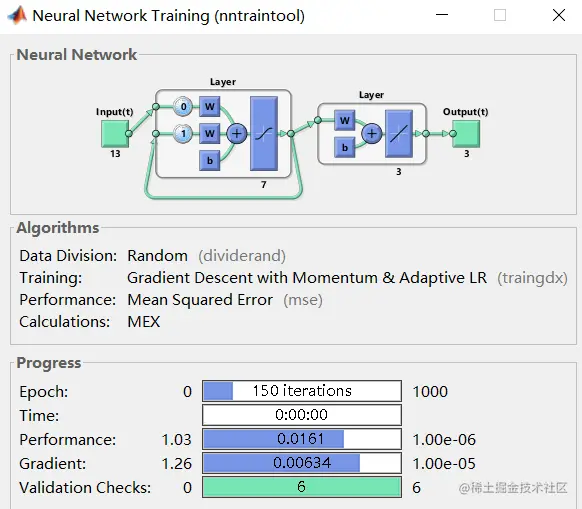Click the performance goal '1.00e-06'
Image resolution: width=582 pixels, height=509 pixels.
444,440
